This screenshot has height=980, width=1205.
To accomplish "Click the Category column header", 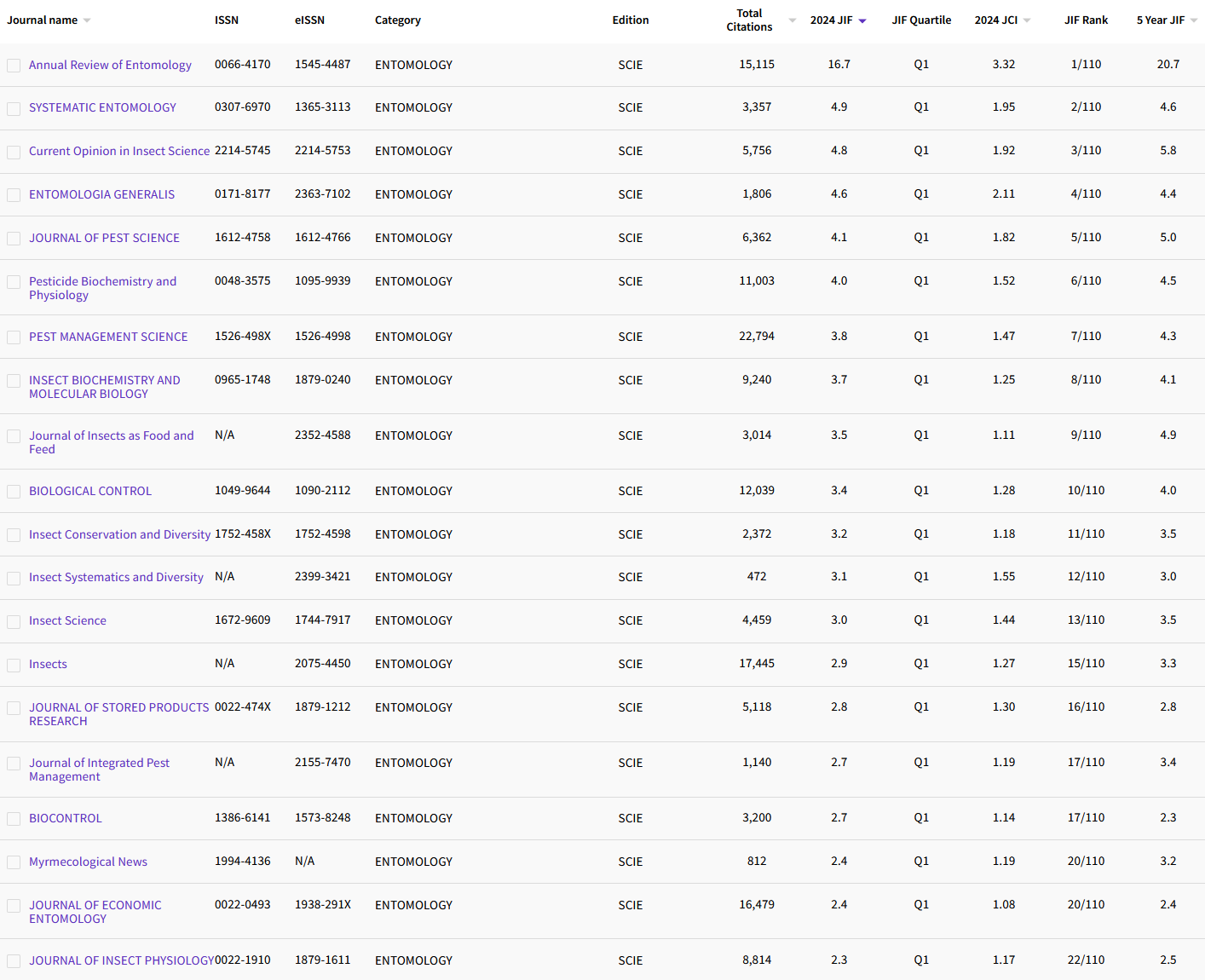I will click(x=398, y=20).
